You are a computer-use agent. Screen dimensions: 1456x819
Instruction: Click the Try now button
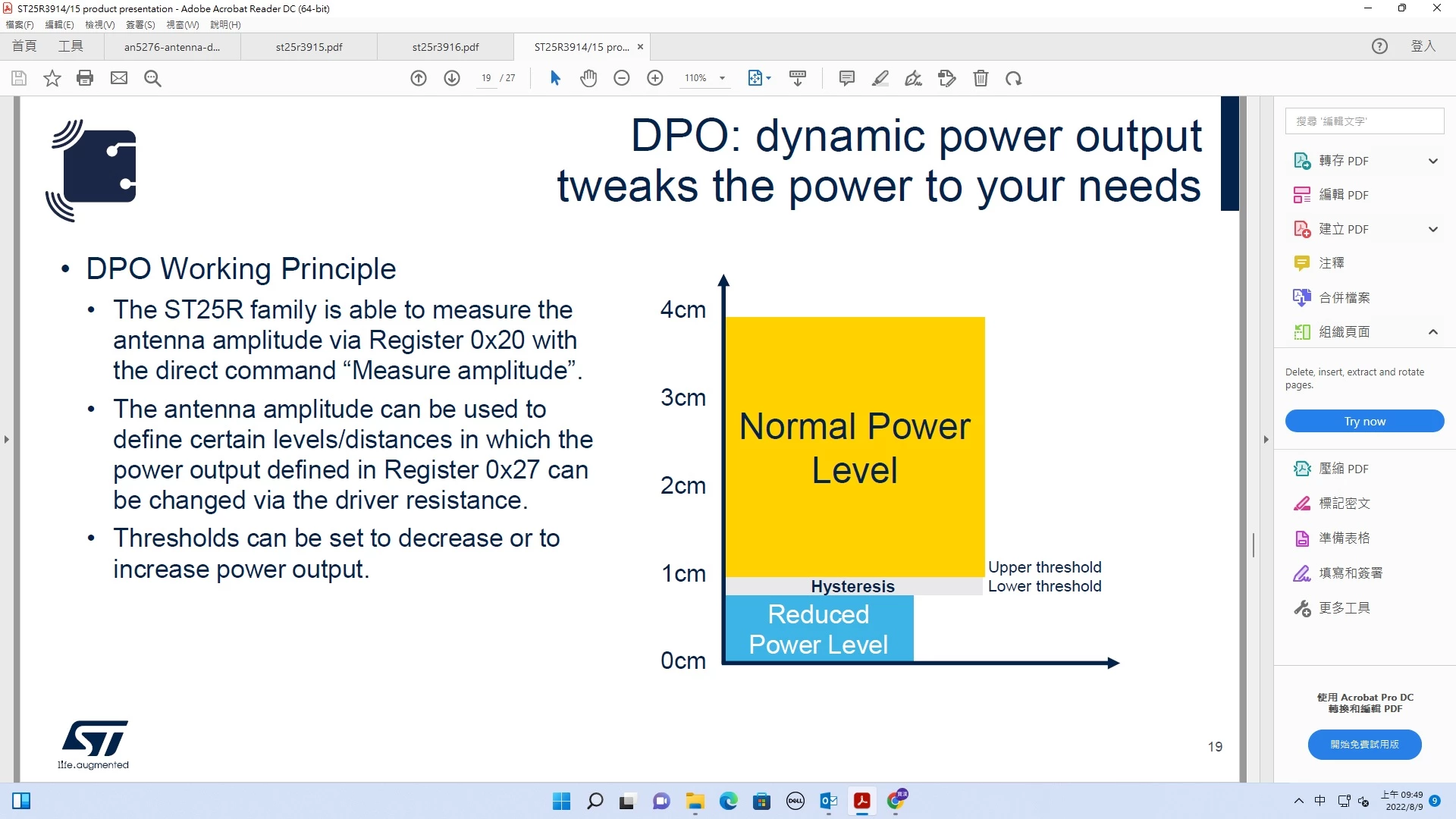click(1364, 422)
